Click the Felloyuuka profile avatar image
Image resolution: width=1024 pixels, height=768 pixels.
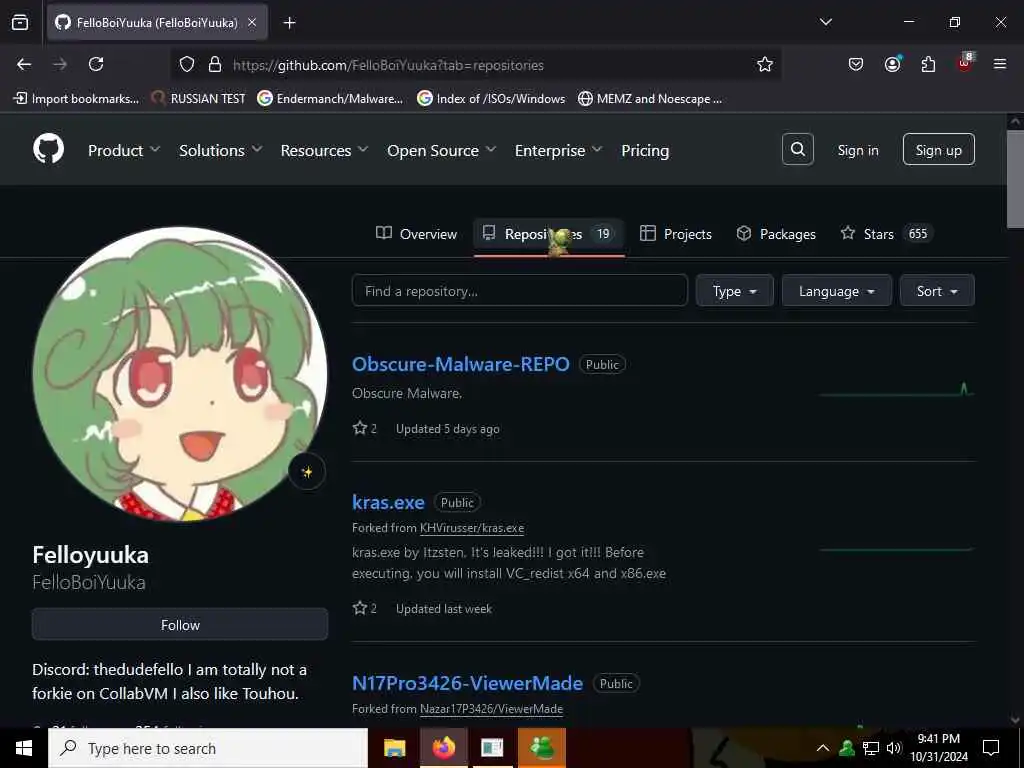tap(180, 374)
